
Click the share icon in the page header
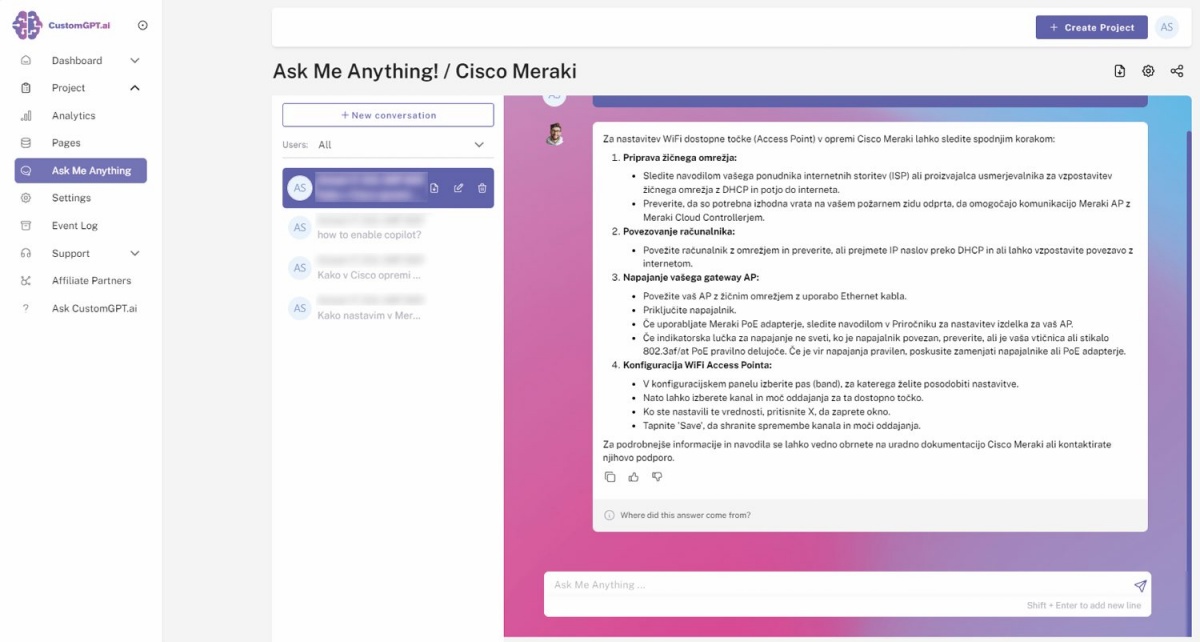point(1177,71)
